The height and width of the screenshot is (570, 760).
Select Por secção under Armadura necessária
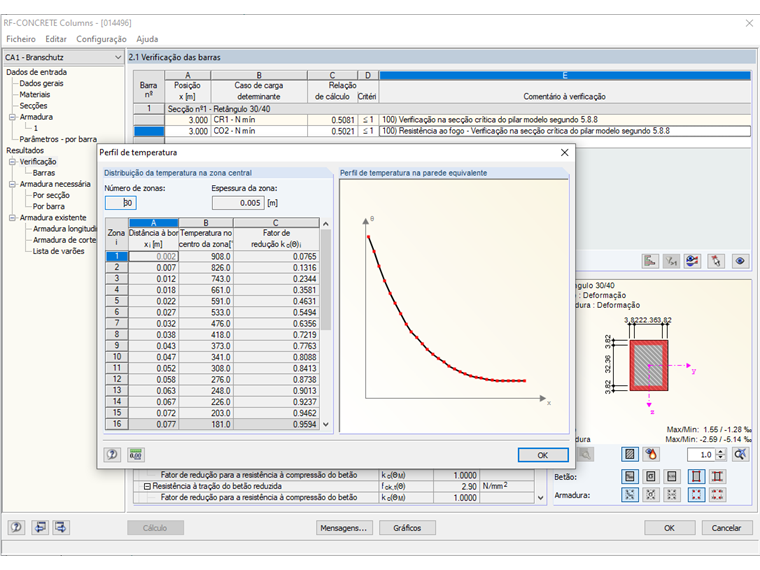(x=51, y=195)
